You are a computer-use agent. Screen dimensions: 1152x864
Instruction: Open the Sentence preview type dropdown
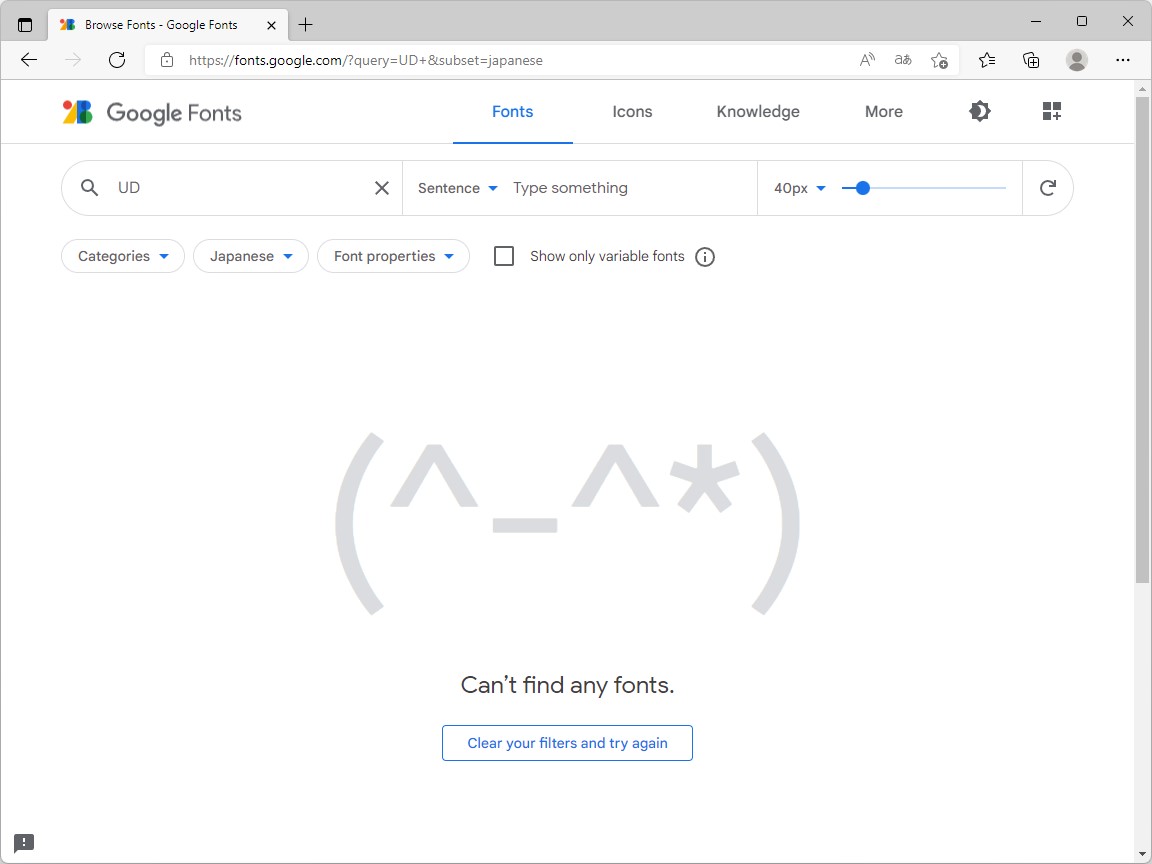[x=456, y=187]
